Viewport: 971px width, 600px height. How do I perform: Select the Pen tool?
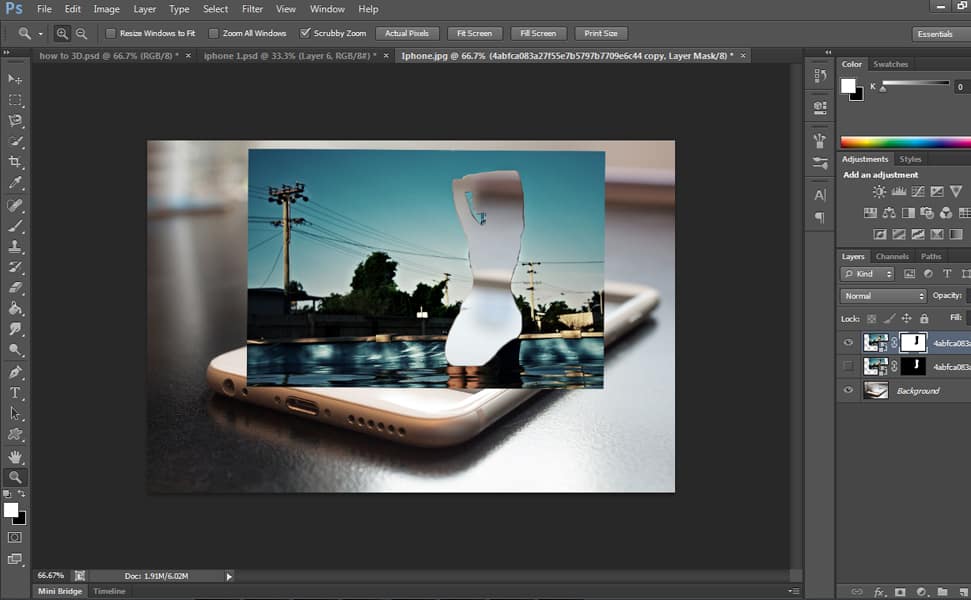point(15,372)
